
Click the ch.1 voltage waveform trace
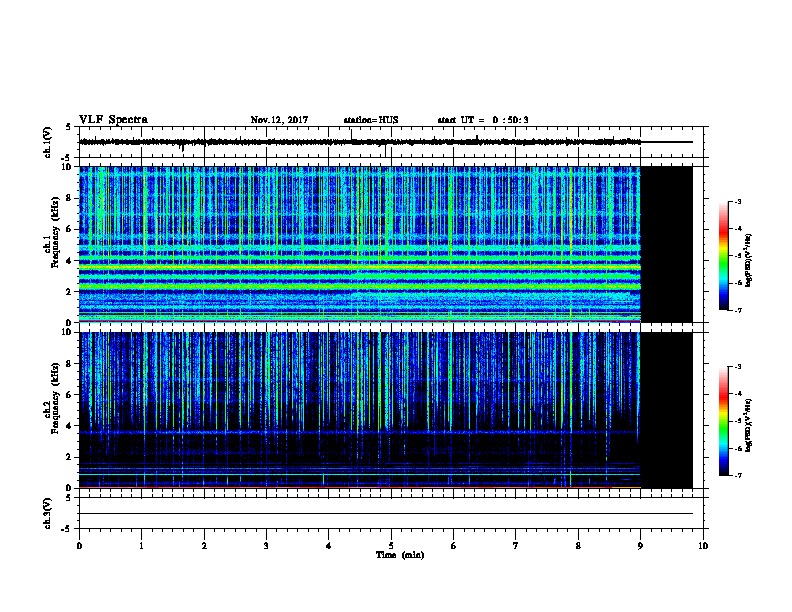(360, 142)
